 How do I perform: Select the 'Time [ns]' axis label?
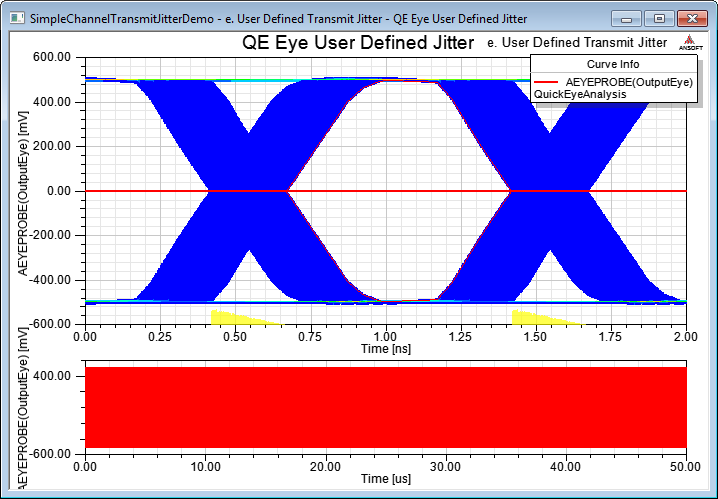386,349
